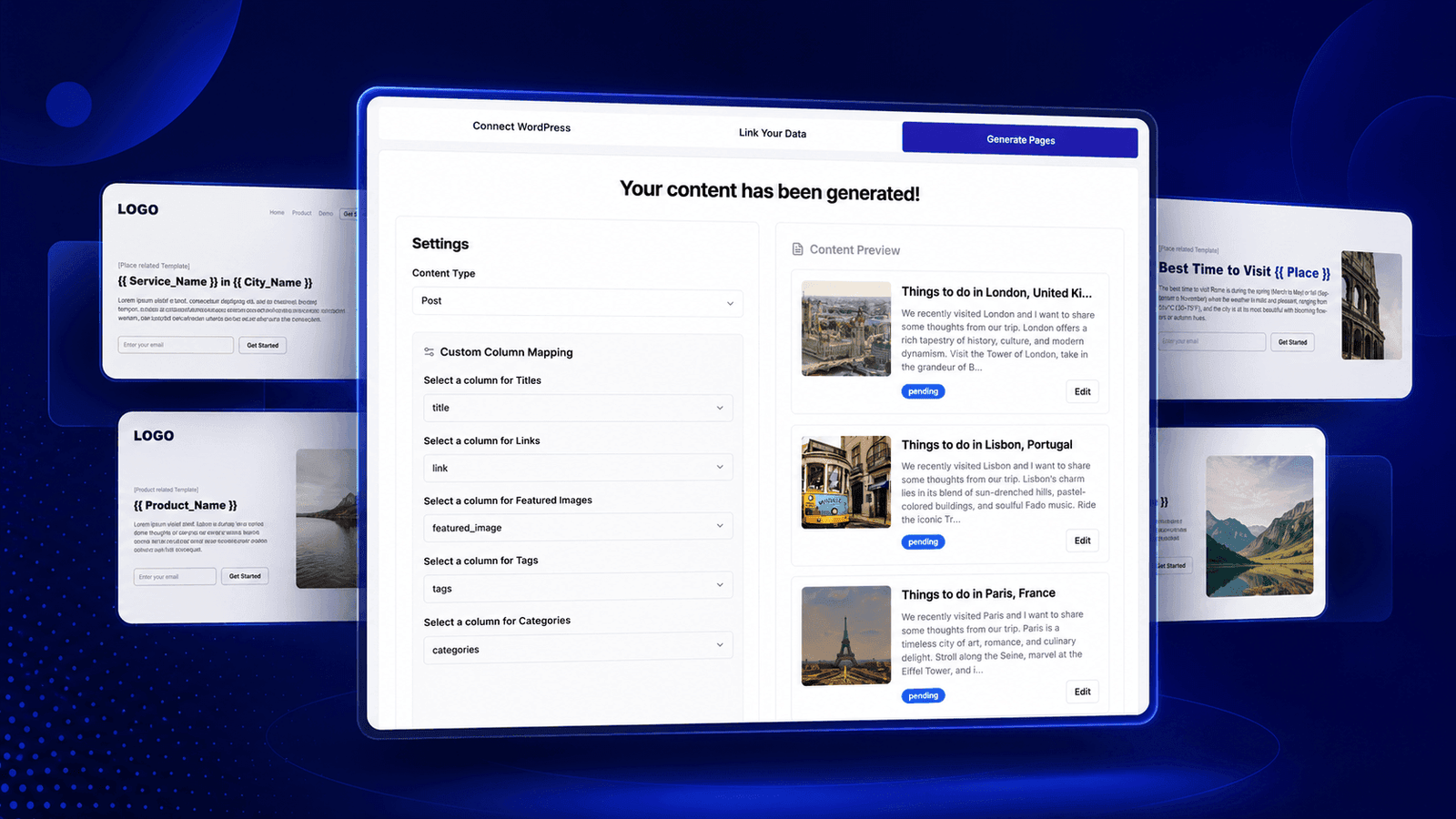The width and height of the screenshot is (1456, 819).
Task: Click the lake photo in Product_Name template
Action: tap(327, 519)
